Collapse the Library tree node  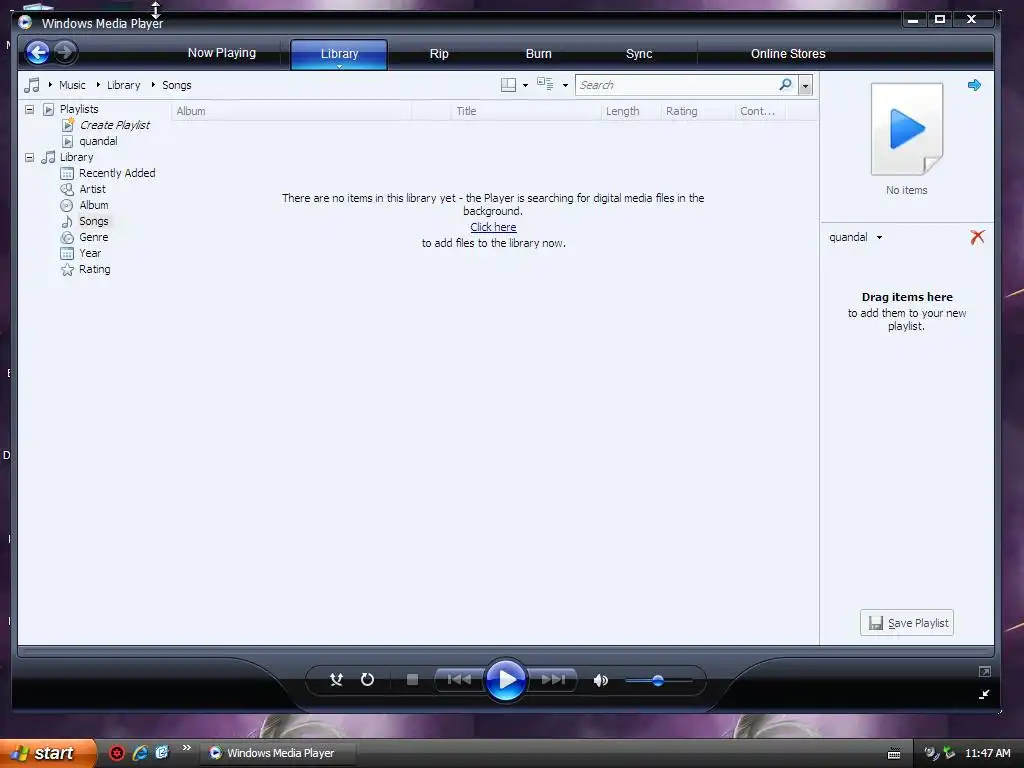tap(29, 157)
